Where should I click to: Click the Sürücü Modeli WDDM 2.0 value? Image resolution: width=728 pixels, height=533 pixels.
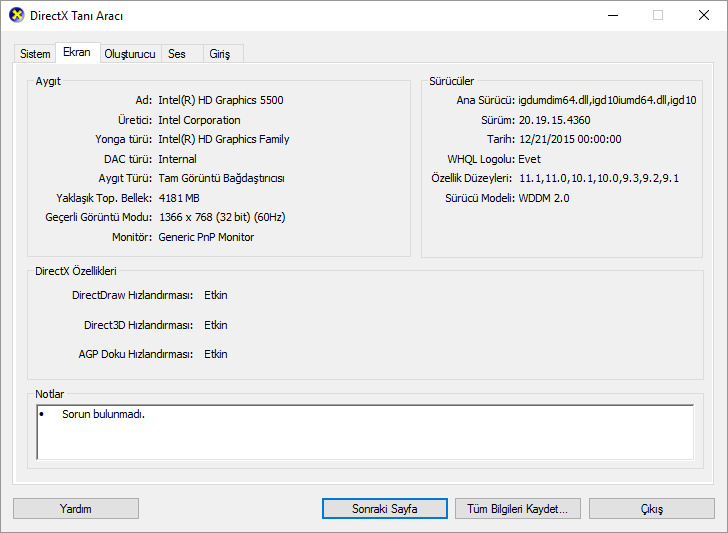tap(544, 198)
